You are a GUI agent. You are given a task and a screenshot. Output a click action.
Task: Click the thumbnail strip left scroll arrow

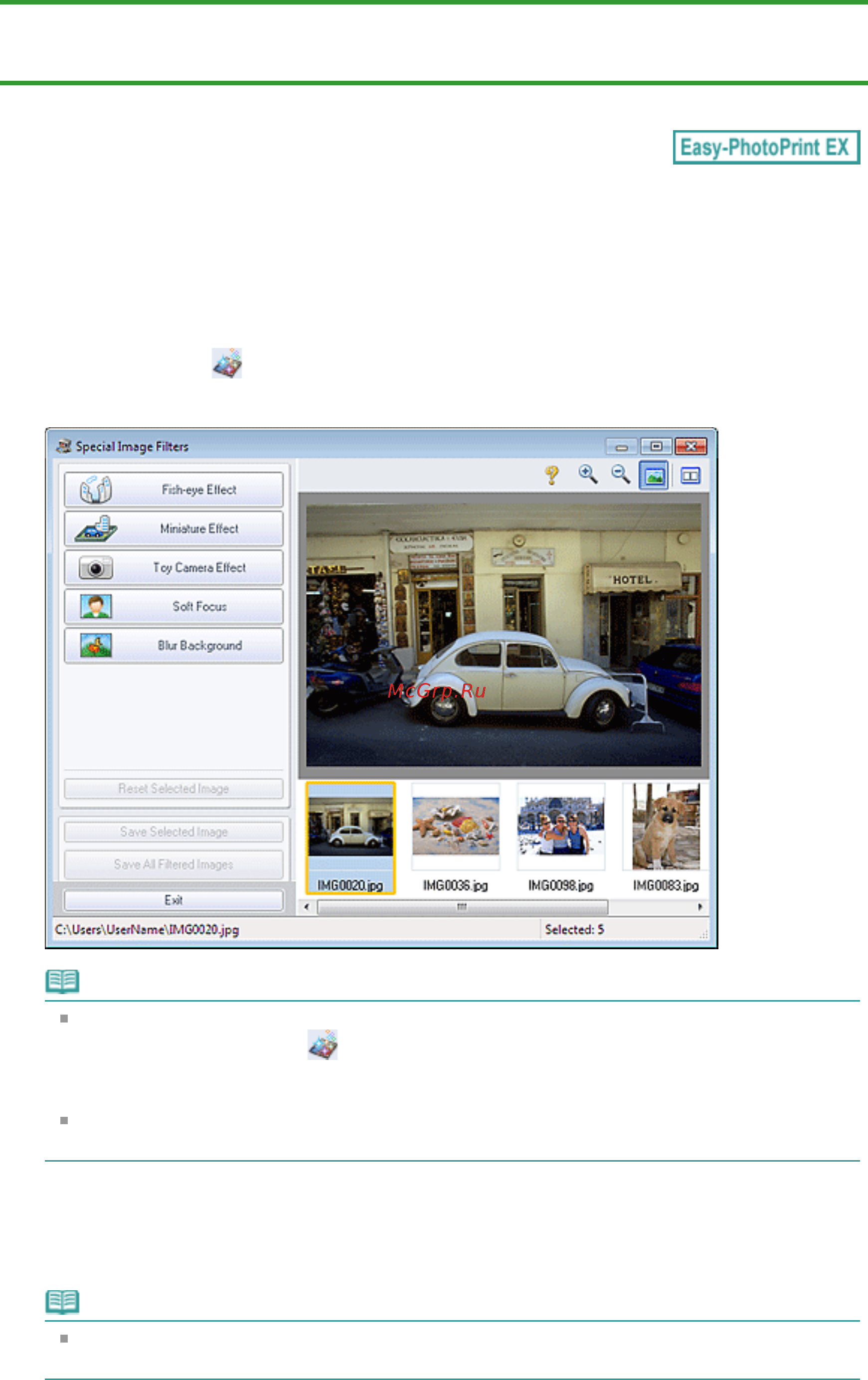click(307, 907)
